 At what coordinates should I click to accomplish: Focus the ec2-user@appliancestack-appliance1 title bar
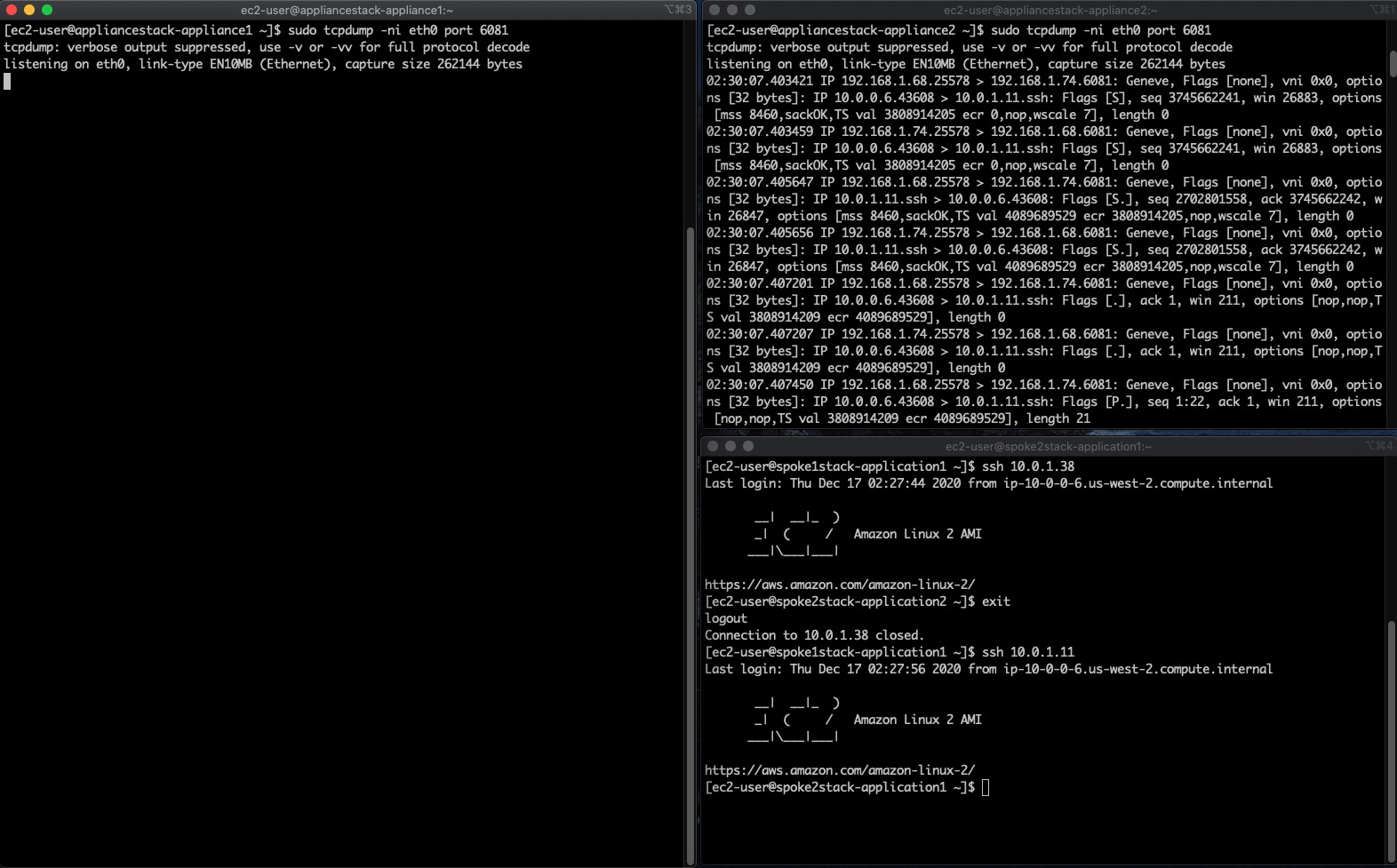point(347,10)
